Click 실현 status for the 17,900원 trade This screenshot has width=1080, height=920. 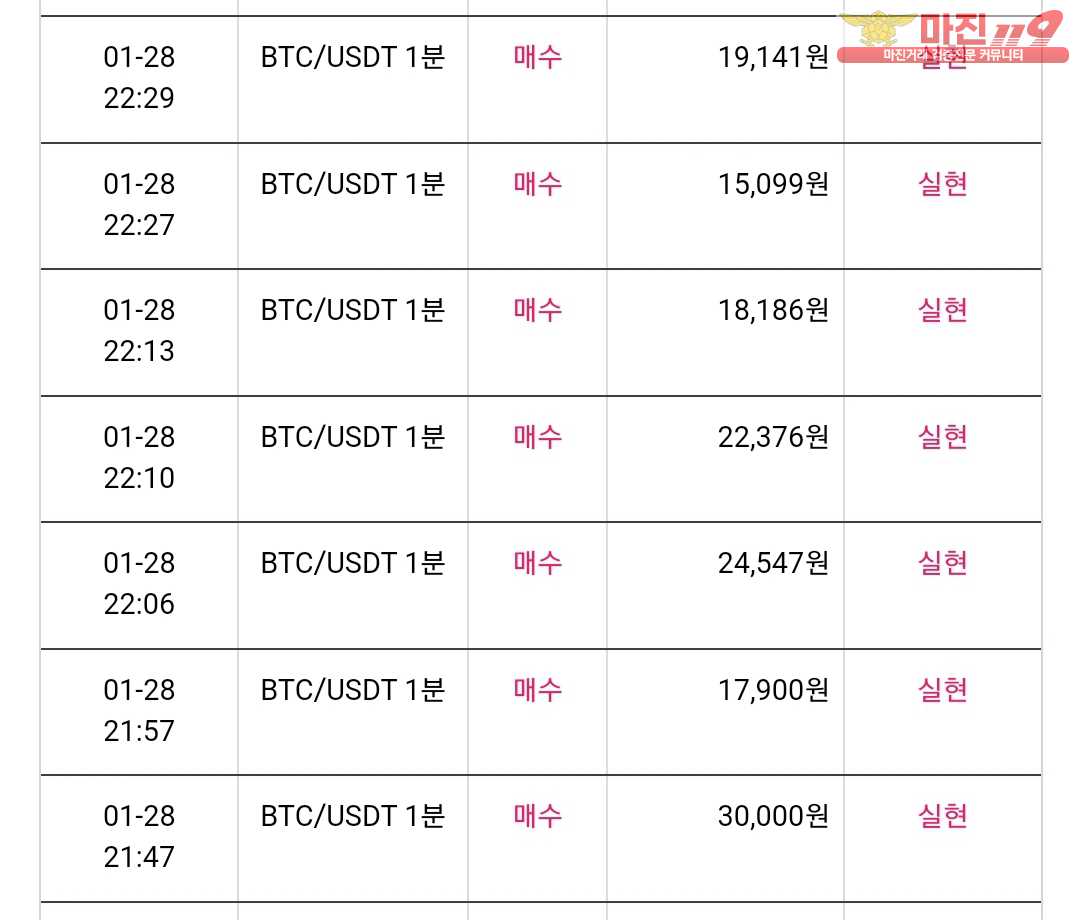(x=942, y=690)
